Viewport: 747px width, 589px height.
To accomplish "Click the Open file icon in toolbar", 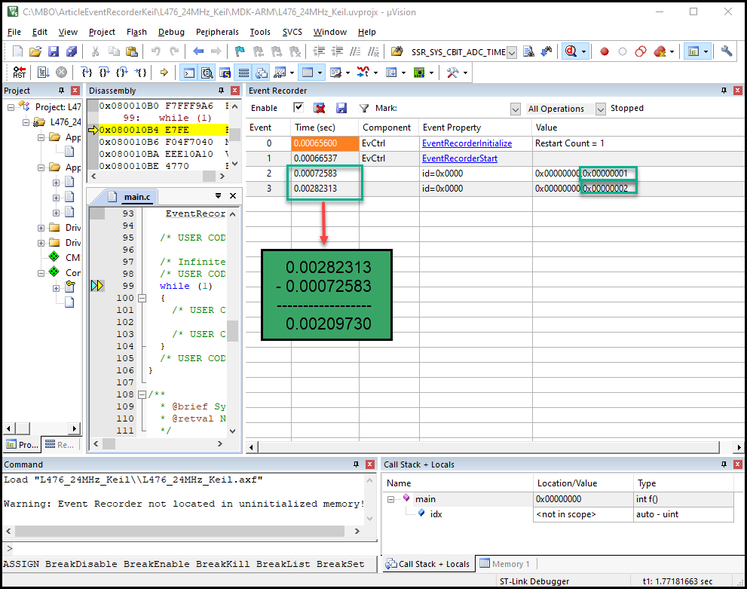I will [x=38, y=51].
